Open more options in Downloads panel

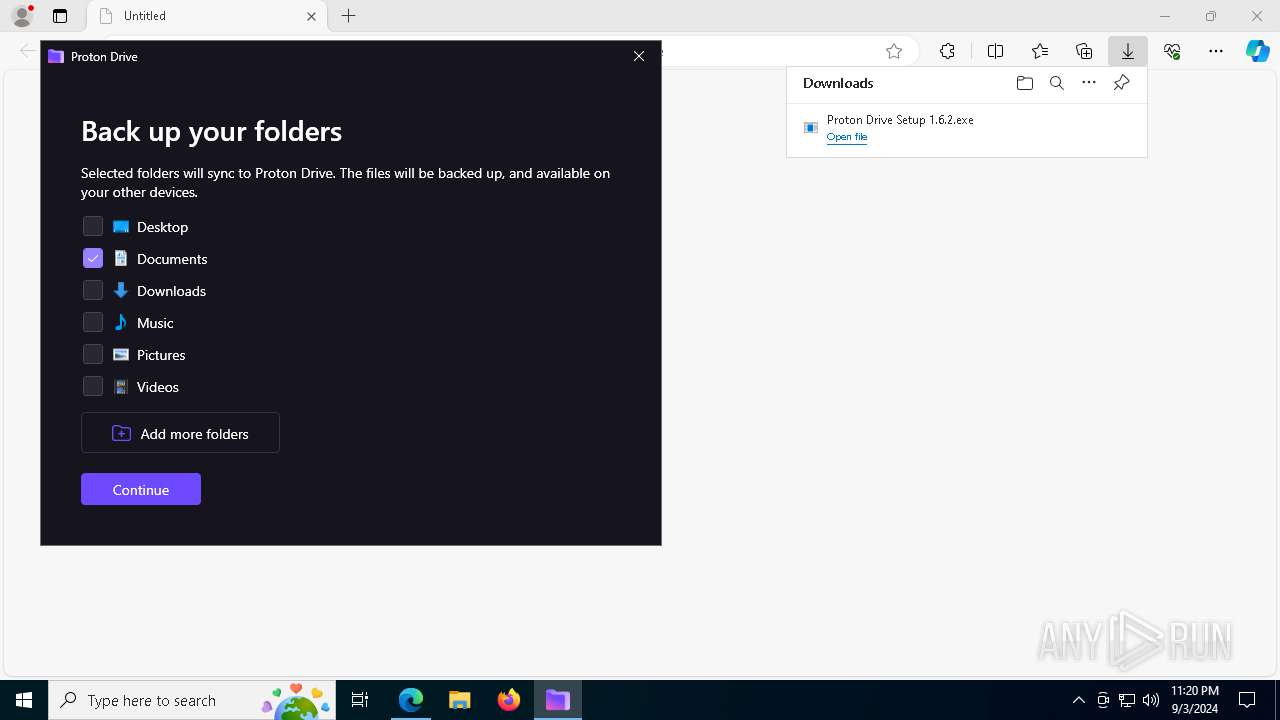click(x=1089, y=83)
